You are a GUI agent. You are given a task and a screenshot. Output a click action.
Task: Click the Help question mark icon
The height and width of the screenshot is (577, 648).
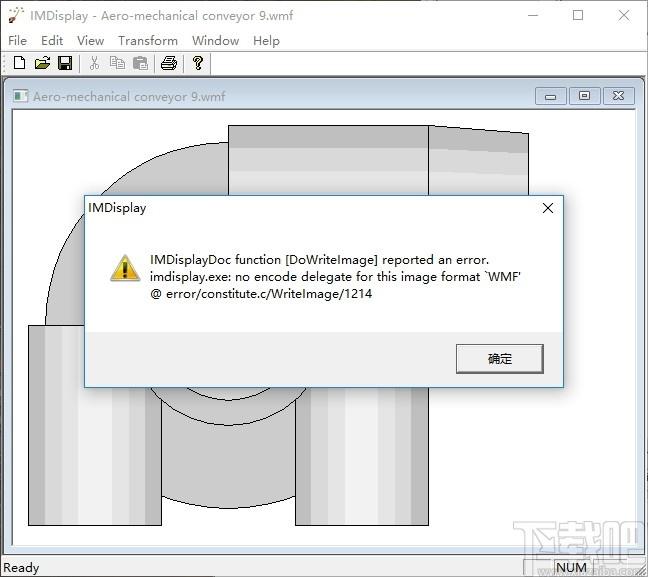pos(198,63)
